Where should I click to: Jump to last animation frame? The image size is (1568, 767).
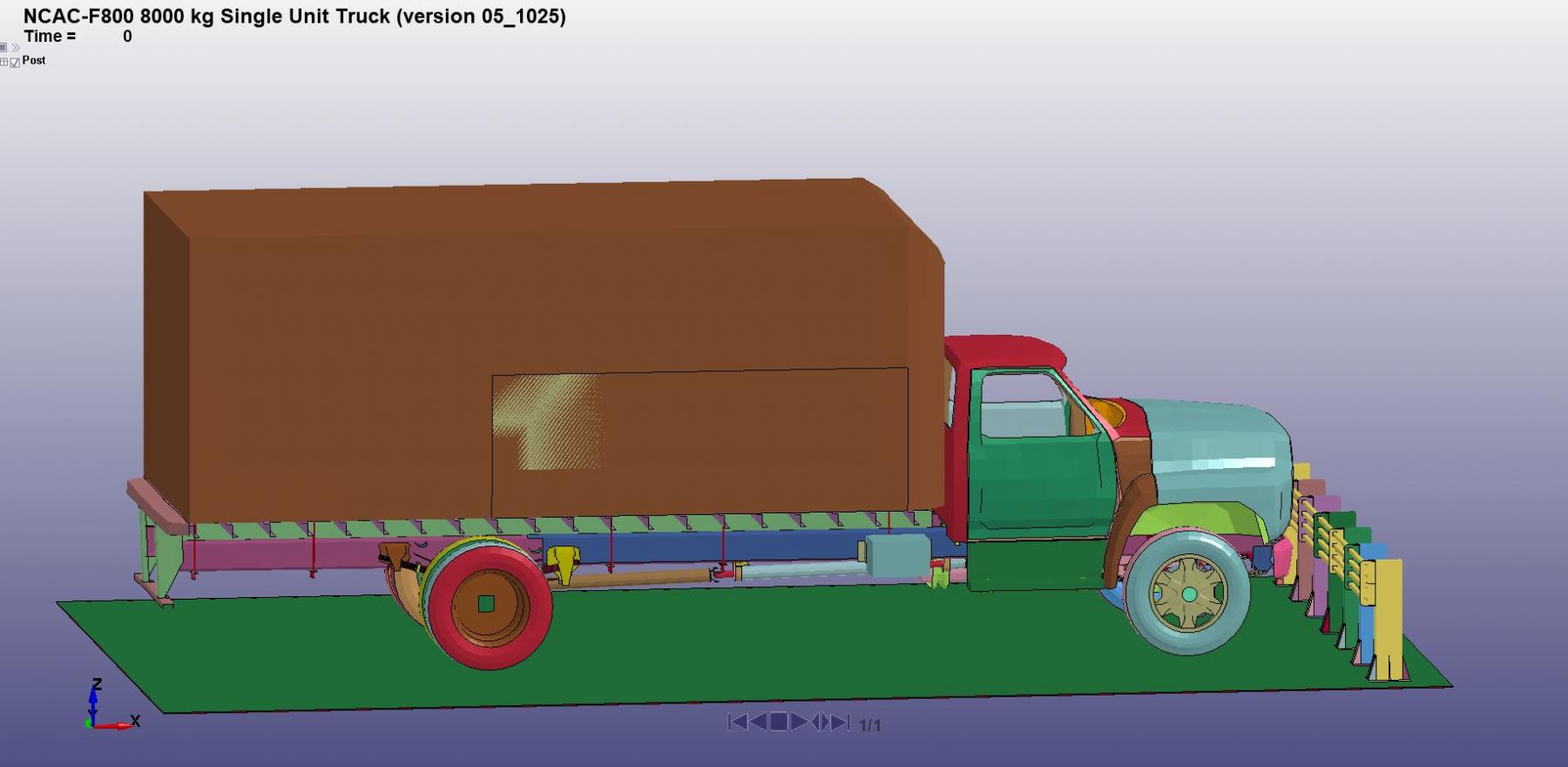(841, 722)
